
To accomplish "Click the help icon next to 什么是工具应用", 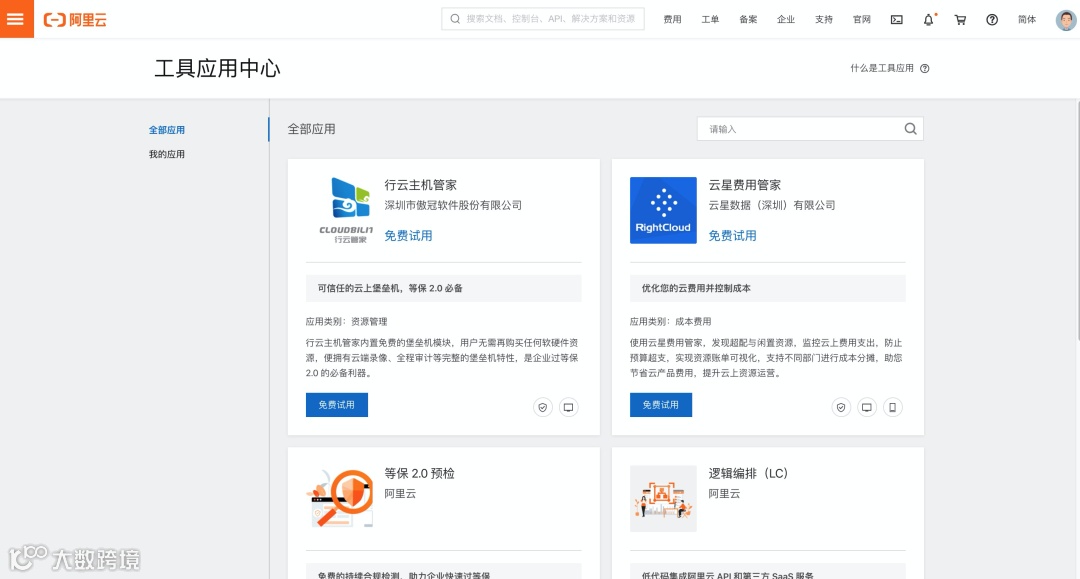I will tap(925, 68).
